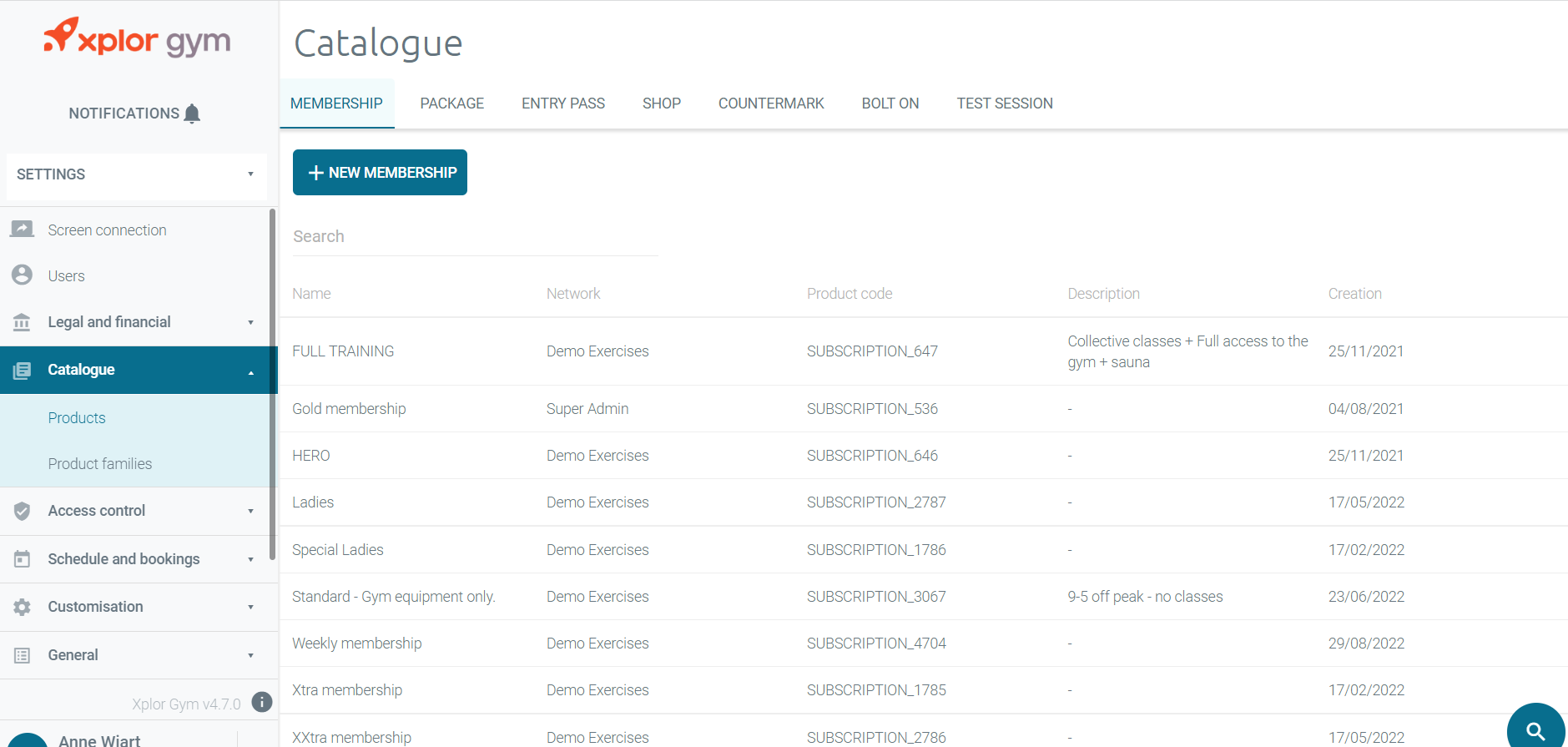Expand Schedule and bookings arrow
This screenshot has height=747, width=1568.
250,560
